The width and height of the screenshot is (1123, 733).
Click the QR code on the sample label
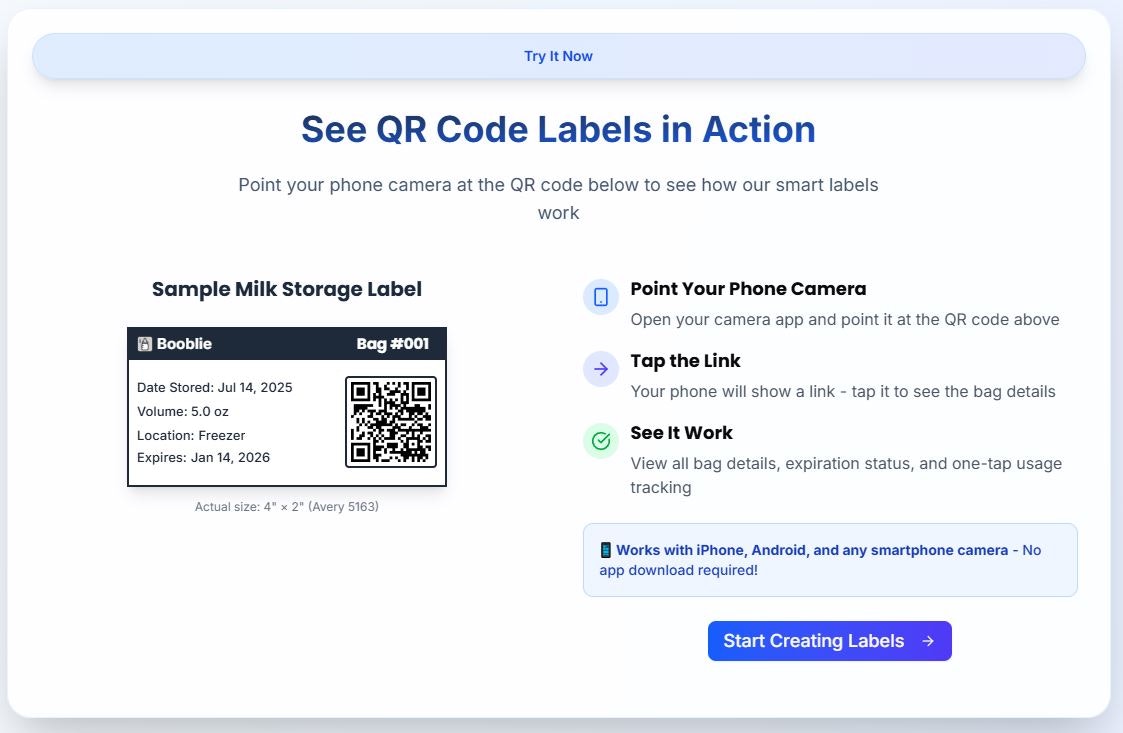pos(391,422)
